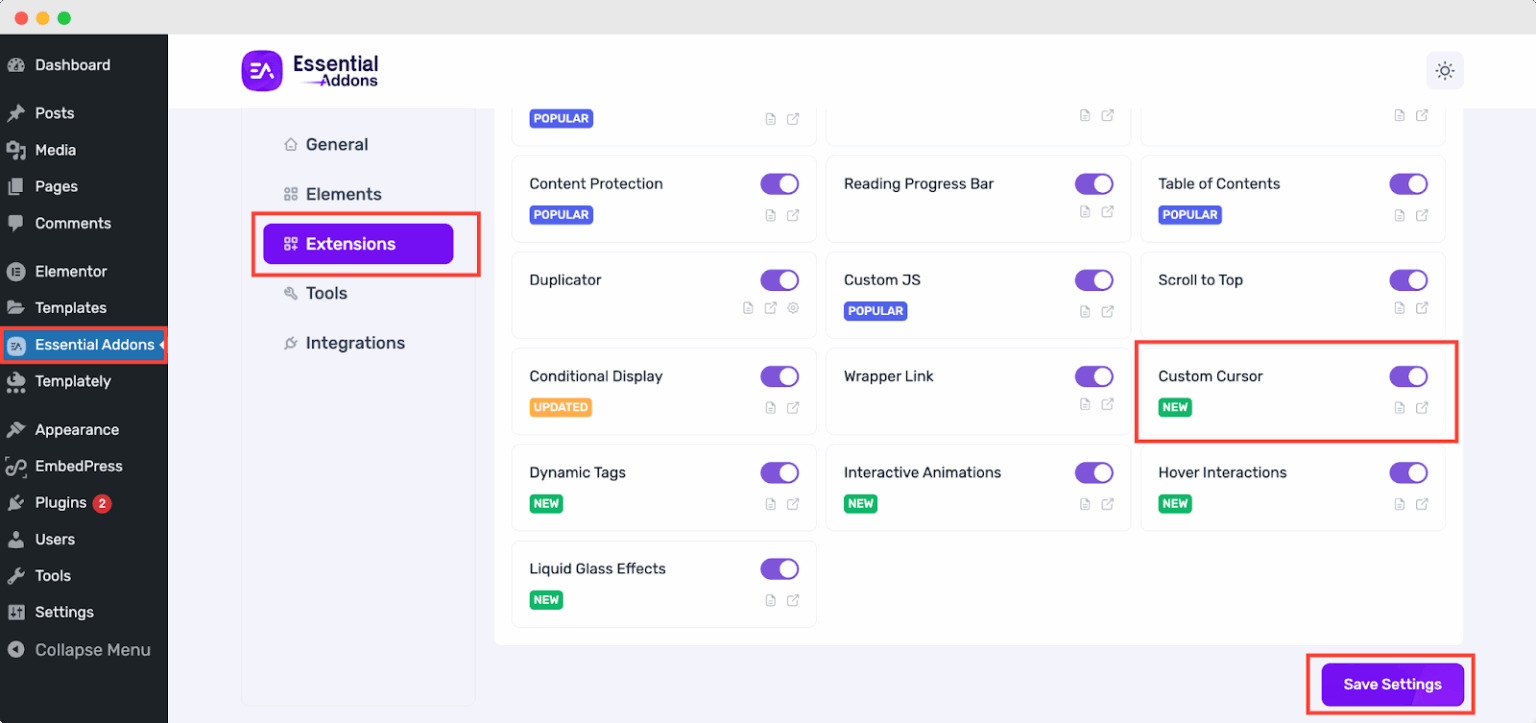1536x723 pixels.
Task: Click the Dynamic Tags documentation icon
Action: [770, 504]
